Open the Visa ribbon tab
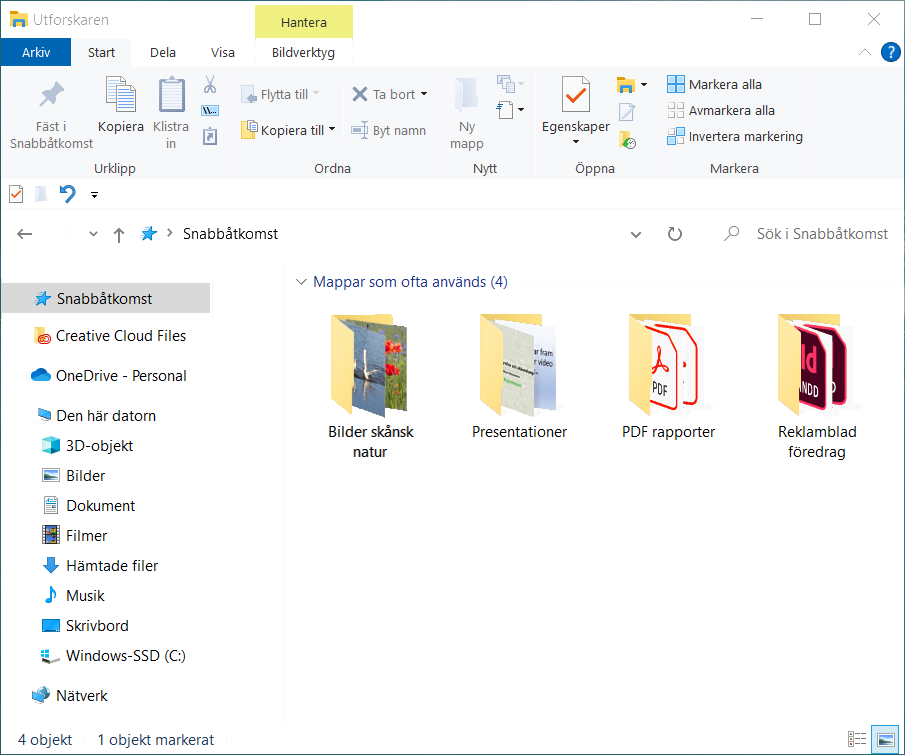 (x=223, y=53)
